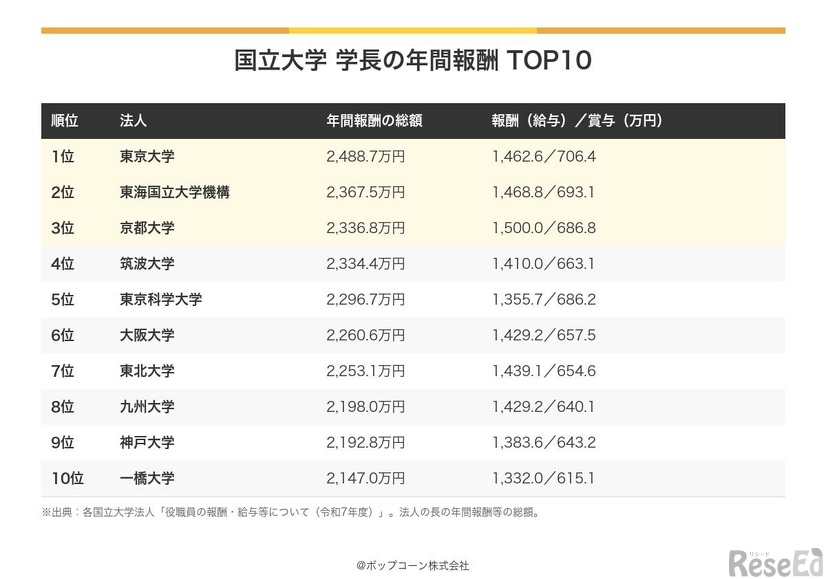Image resolution: width=826 pixels, height=579 pixels.
Task: Click the 2,253.1万円 value
Action: [366, 371]
